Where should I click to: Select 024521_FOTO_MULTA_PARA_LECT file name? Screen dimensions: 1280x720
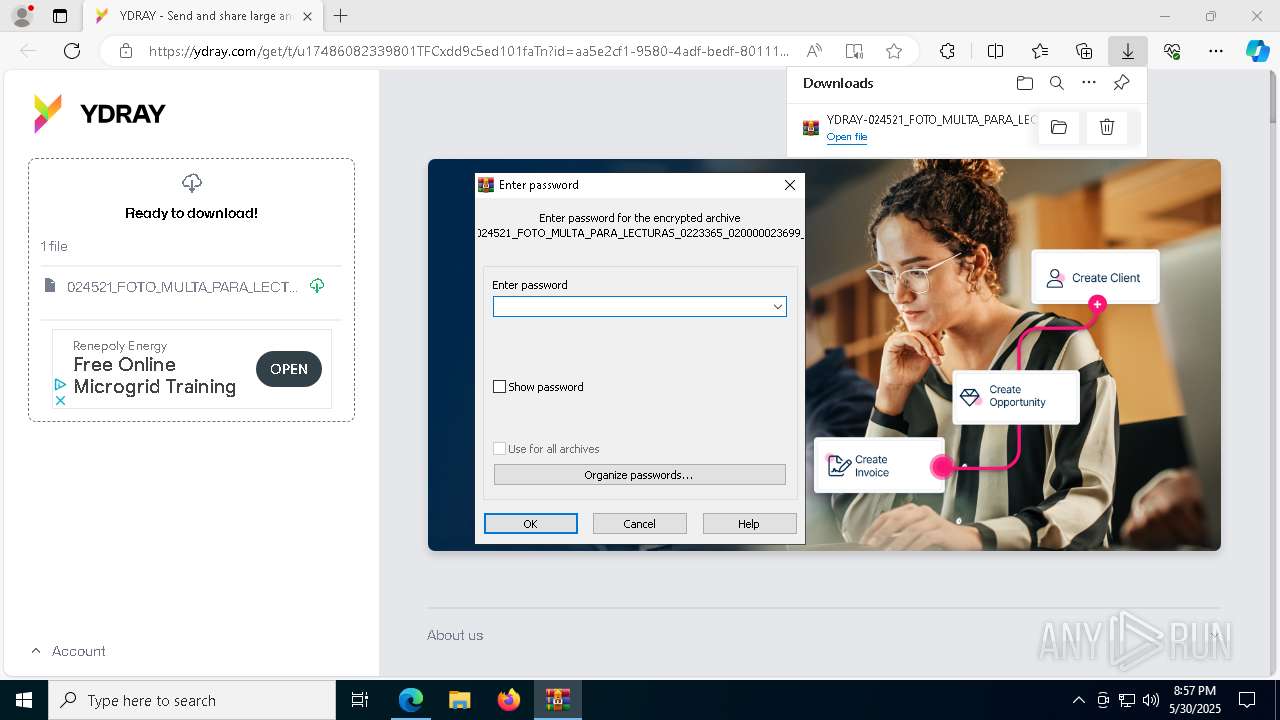coord(182,287)
